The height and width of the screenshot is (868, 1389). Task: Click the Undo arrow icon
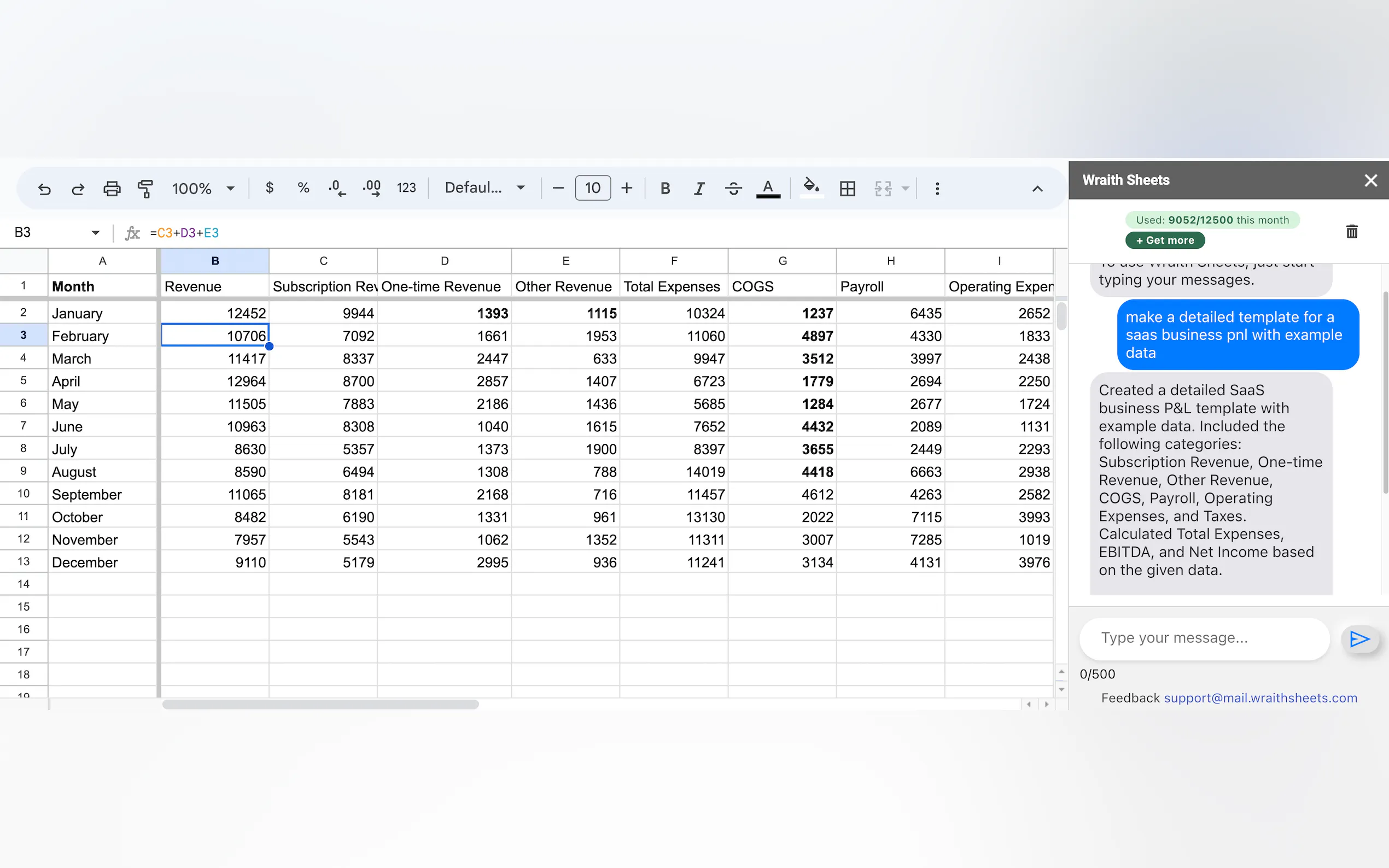[x=44, y=188]
